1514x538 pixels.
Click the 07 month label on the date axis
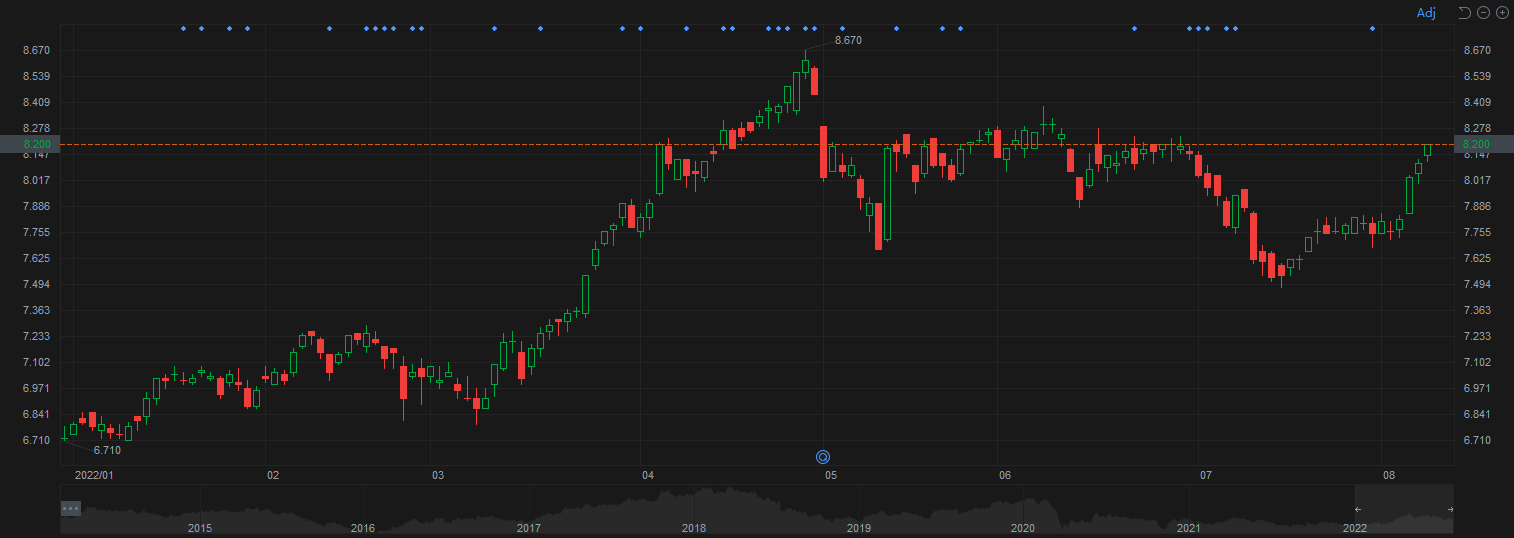(x=1206, y=475)
